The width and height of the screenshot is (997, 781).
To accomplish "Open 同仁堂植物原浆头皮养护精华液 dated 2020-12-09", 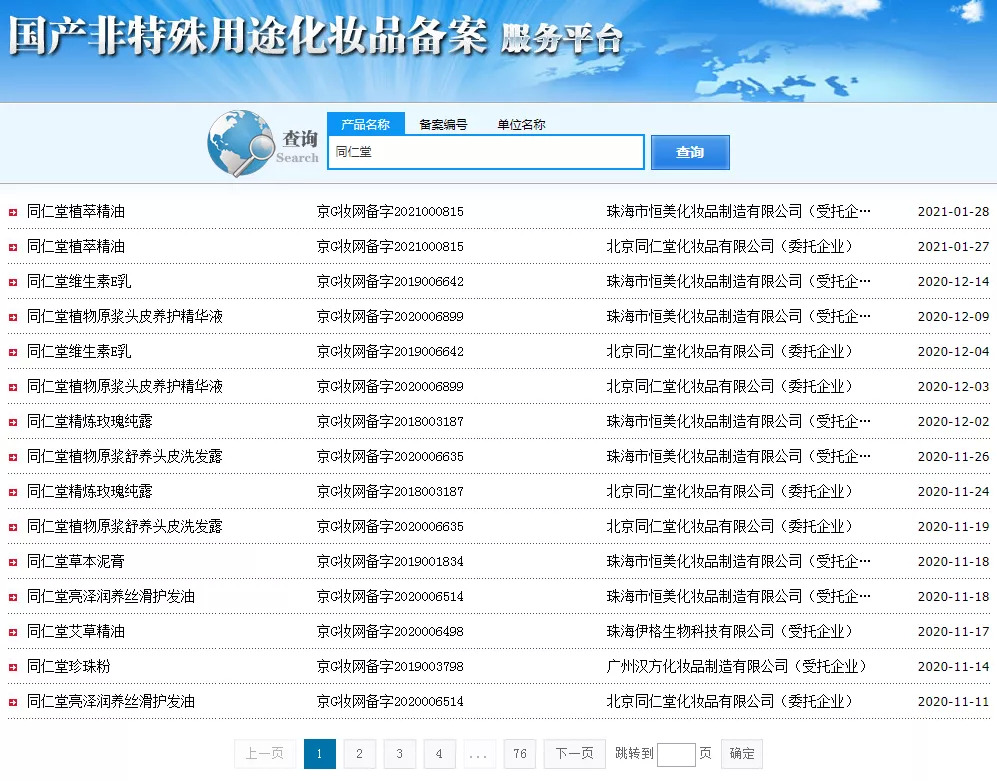I will point(125,317).
